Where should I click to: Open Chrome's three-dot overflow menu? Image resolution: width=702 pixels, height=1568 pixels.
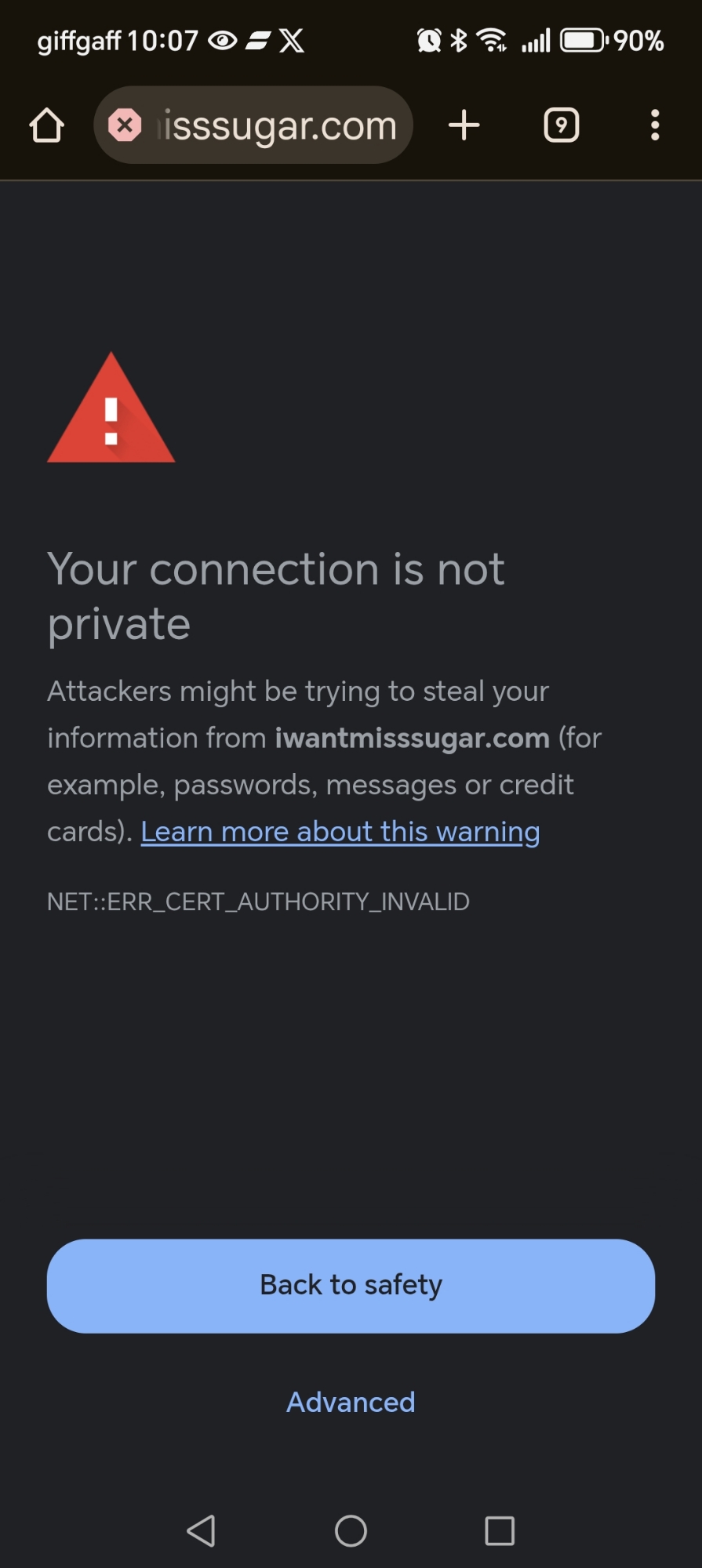(654, 125)
